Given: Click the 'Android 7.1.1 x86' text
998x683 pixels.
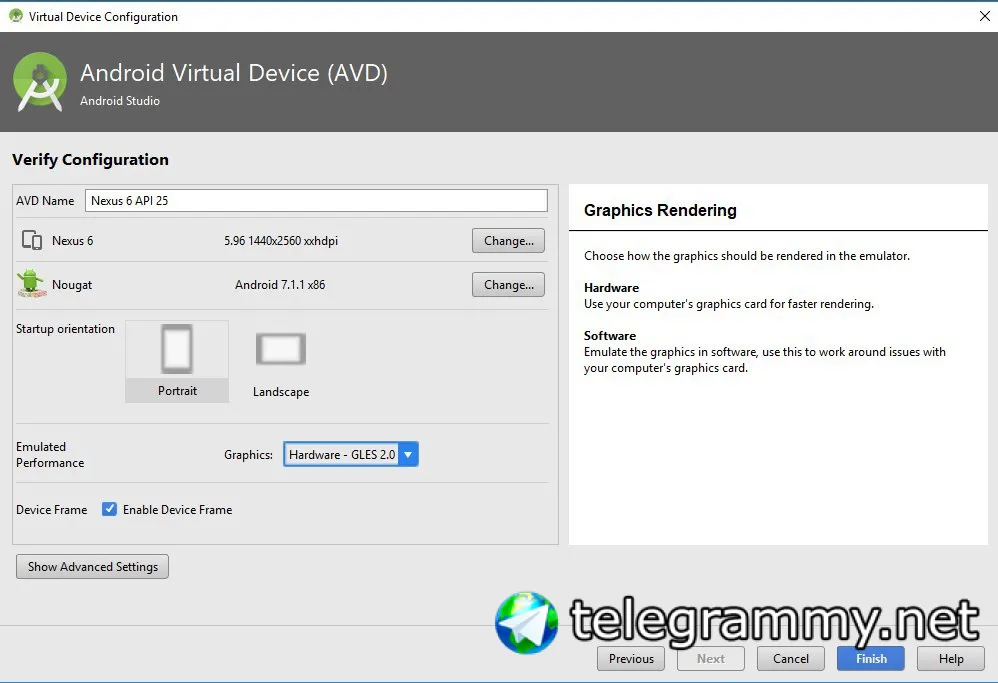Looking at the screenshot, I should coord(280,285).
